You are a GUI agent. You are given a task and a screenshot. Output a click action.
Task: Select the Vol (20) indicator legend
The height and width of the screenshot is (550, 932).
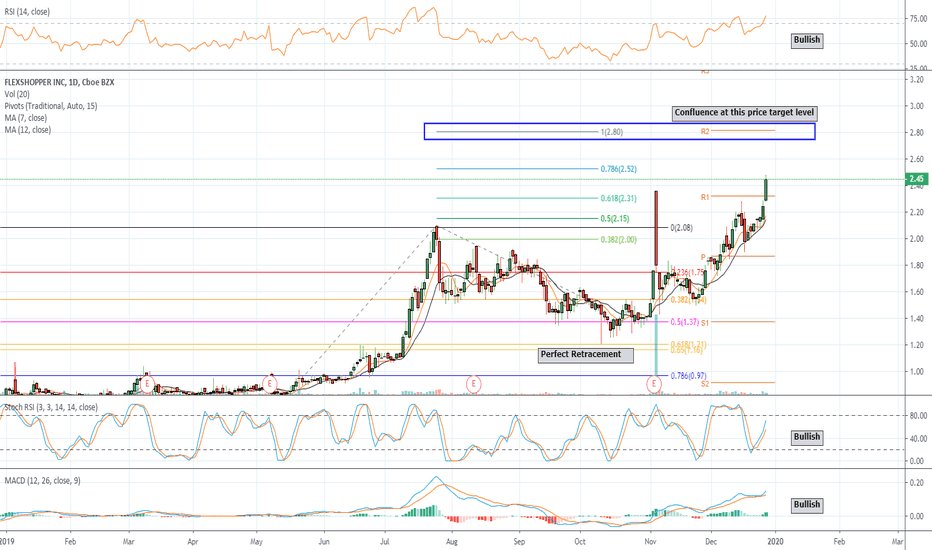coord(17,94)
